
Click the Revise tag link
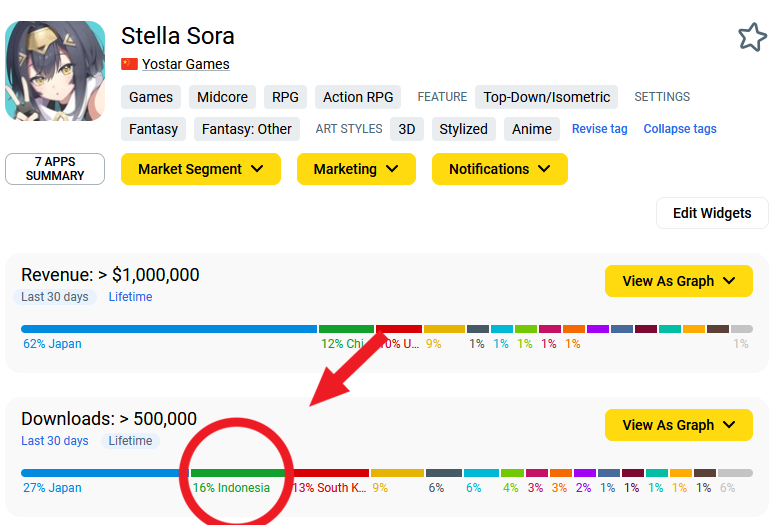pyautogui.click(x=599, y=129)
